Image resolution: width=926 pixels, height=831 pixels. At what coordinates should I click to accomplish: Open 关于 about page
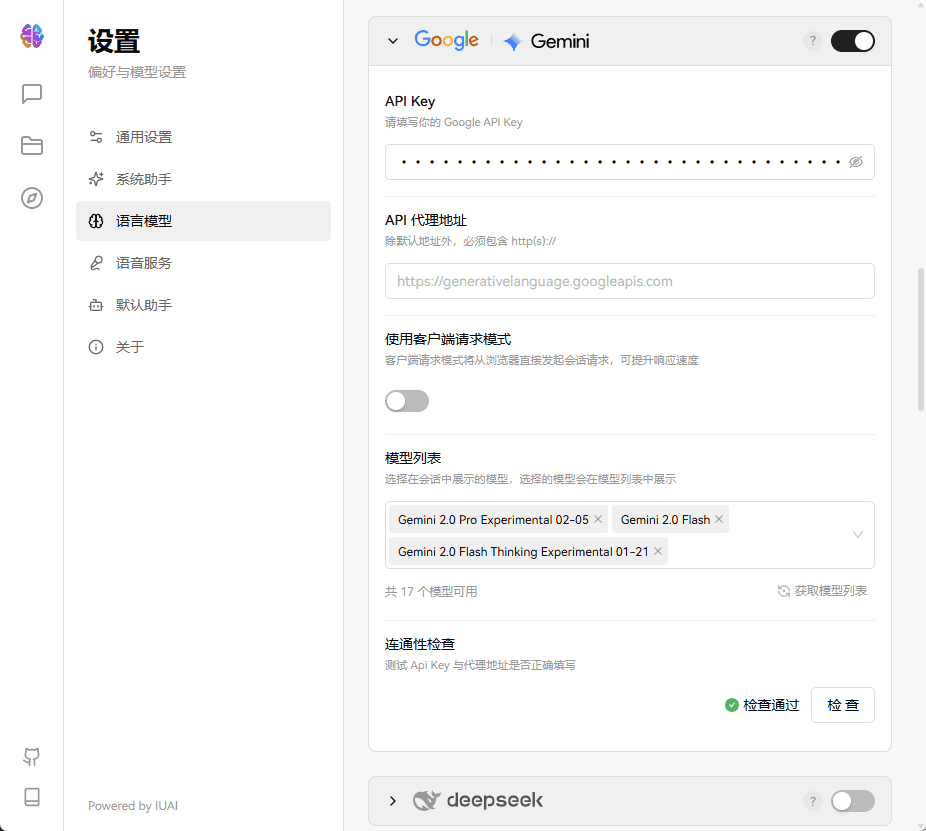pos(203,347)
